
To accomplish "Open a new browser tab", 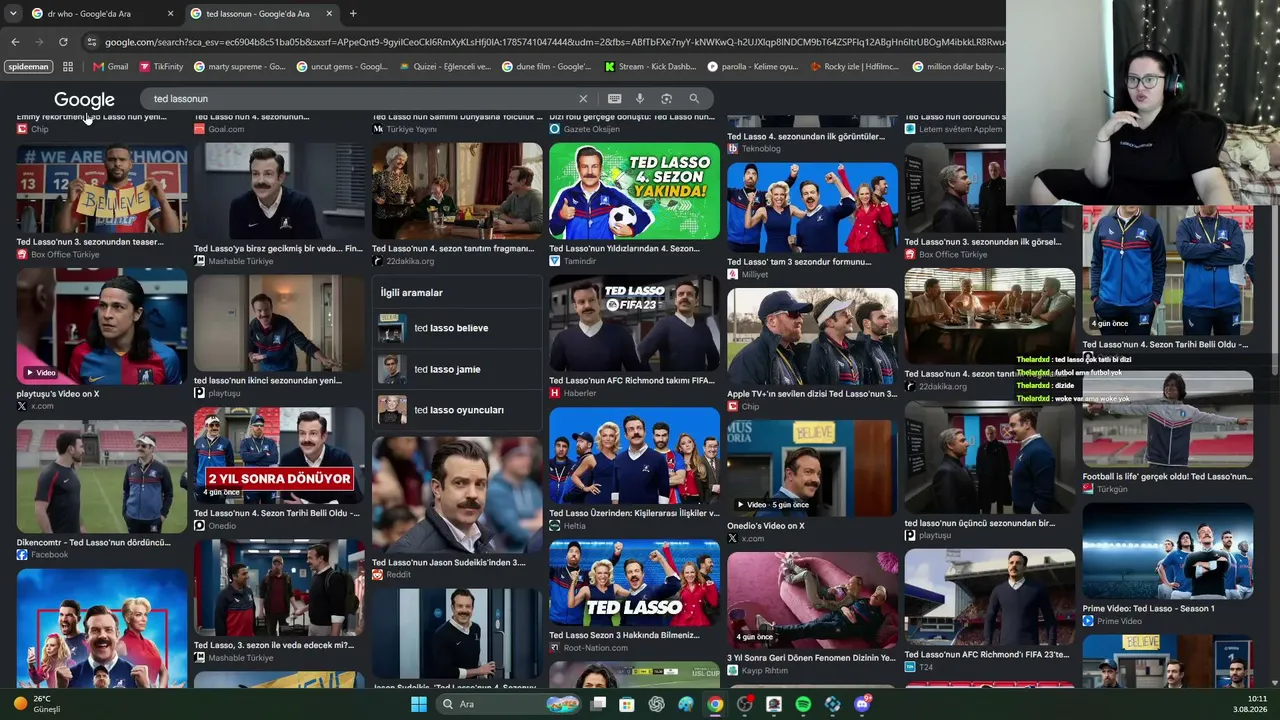I will pos(353,14).
